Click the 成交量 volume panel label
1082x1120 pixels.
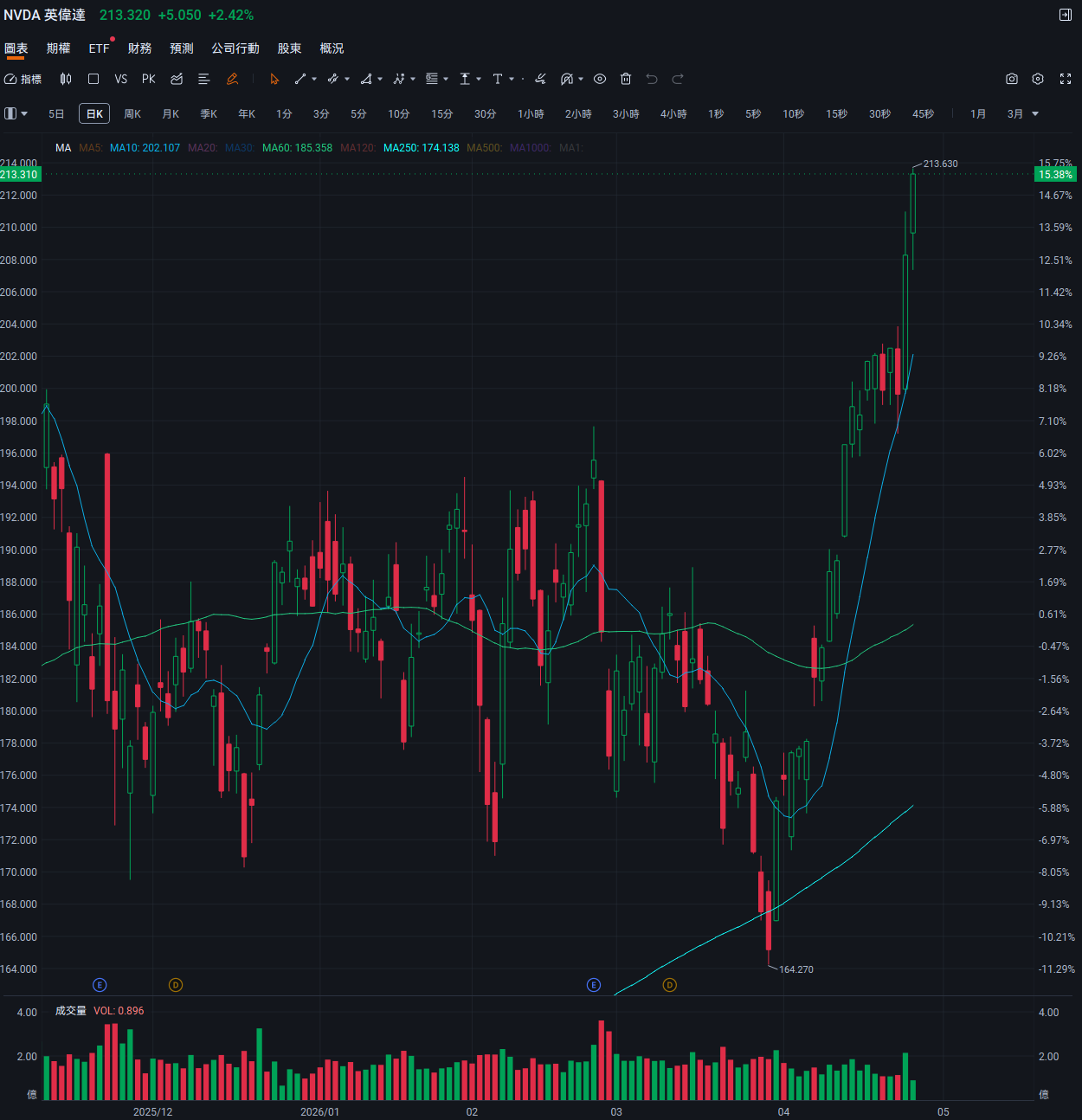click(71, 1010)
